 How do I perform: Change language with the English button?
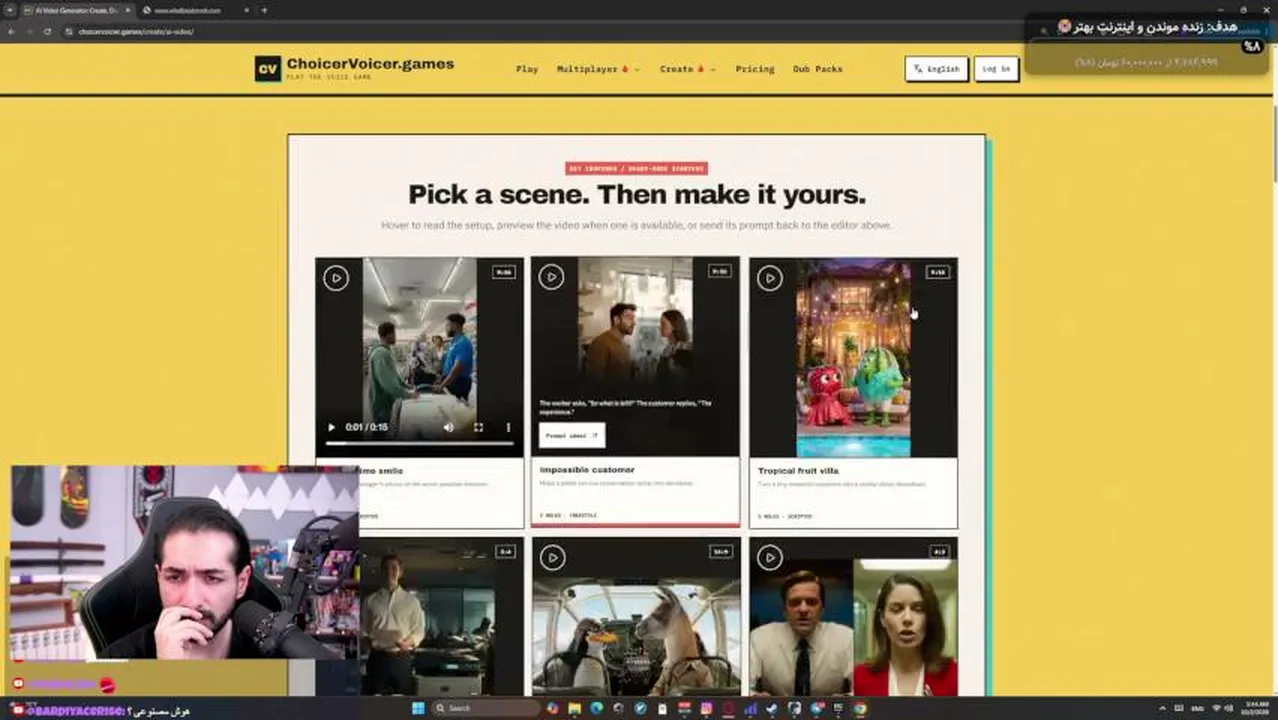click(x=936, y=69)
